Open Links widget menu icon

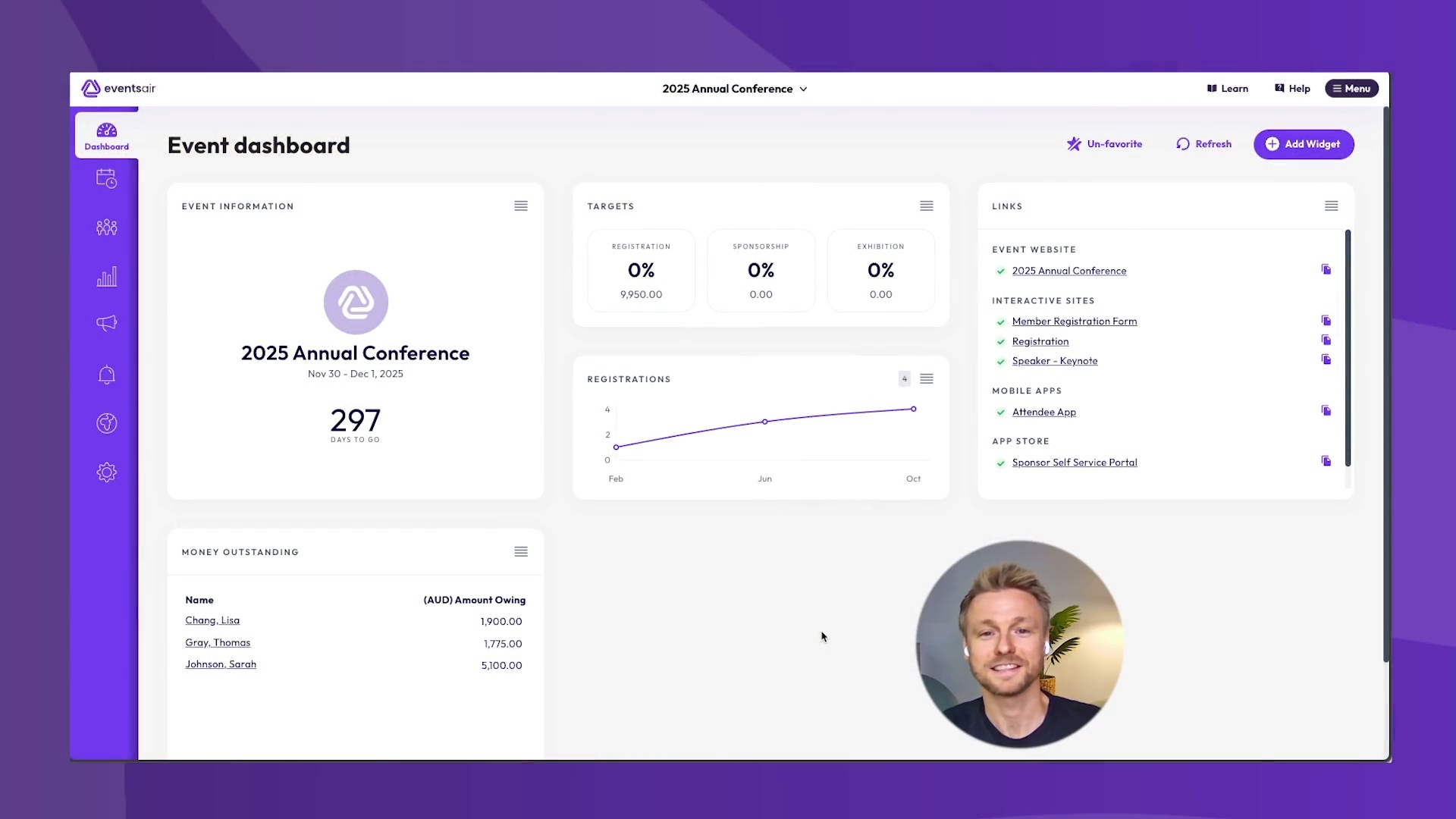[x=1332, y=206]
